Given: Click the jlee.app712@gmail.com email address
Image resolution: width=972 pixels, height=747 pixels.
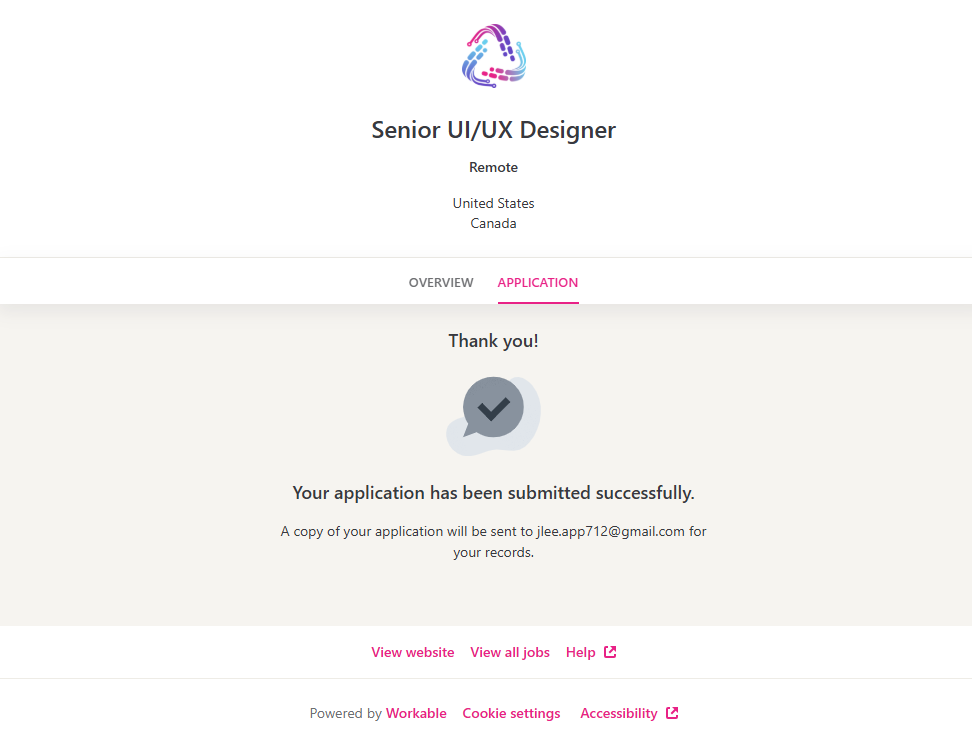Looking at the screenshot, I should tap(604, 531).
